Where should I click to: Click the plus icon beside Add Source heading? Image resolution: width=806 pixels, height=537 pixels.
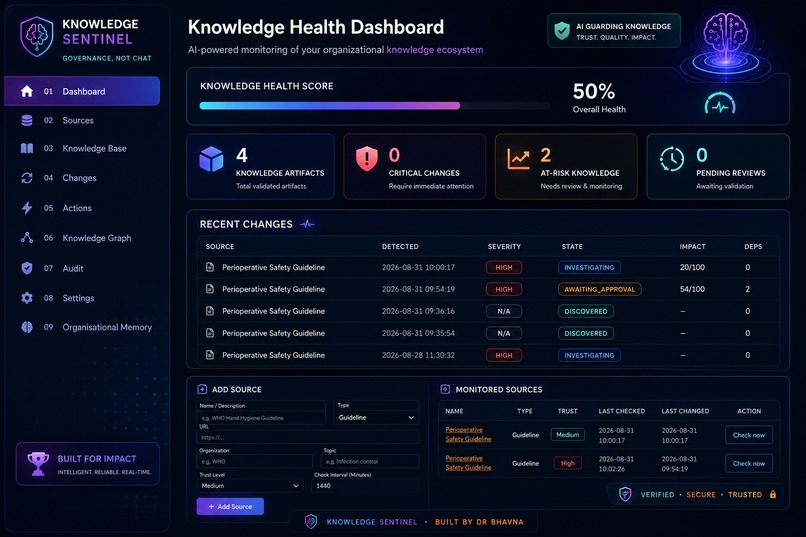click(x=202, y=389)
